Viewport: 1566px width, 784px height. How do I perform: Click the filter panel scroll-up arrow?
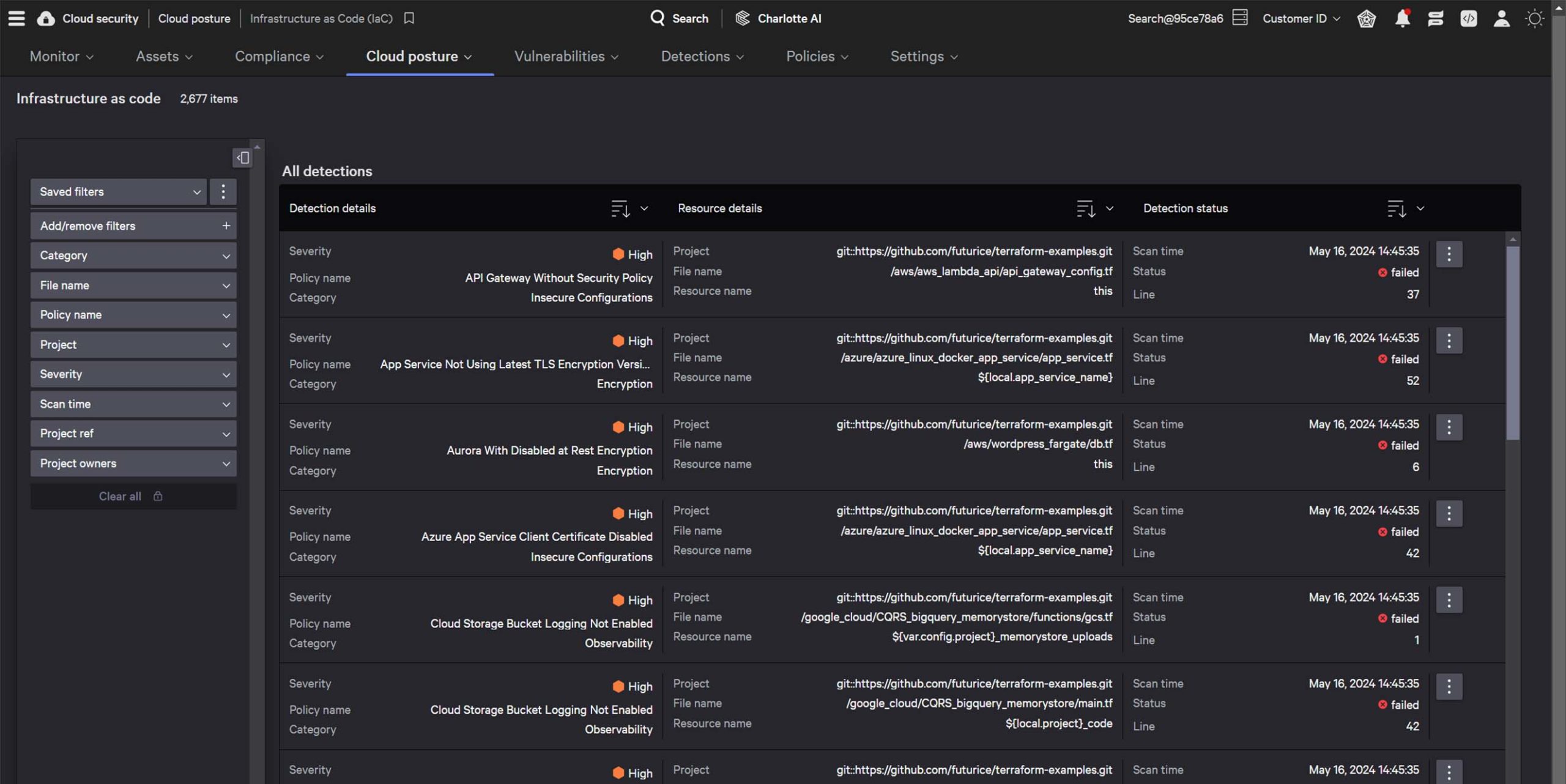click(x=257, y=147)
